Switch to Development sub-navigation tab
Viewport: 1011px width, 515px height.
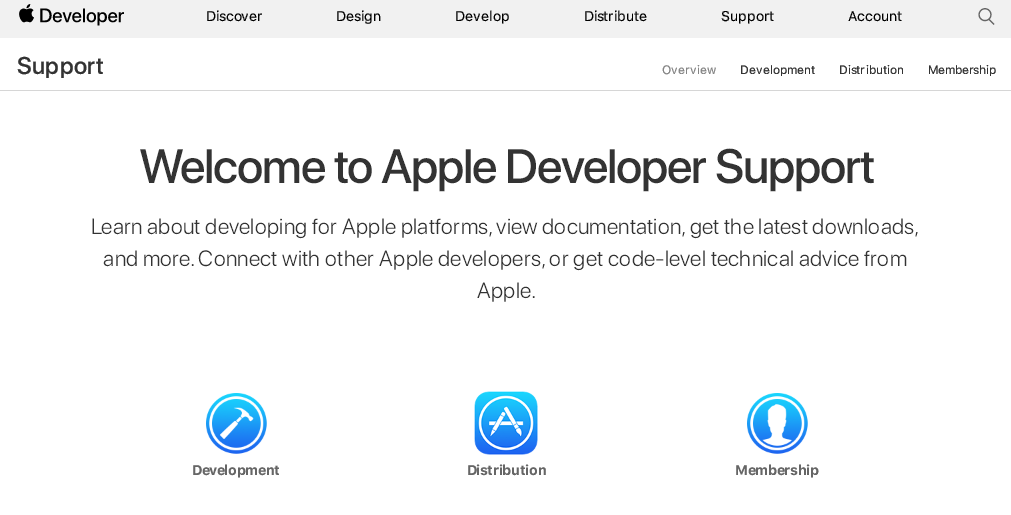(x=778, y=70)
